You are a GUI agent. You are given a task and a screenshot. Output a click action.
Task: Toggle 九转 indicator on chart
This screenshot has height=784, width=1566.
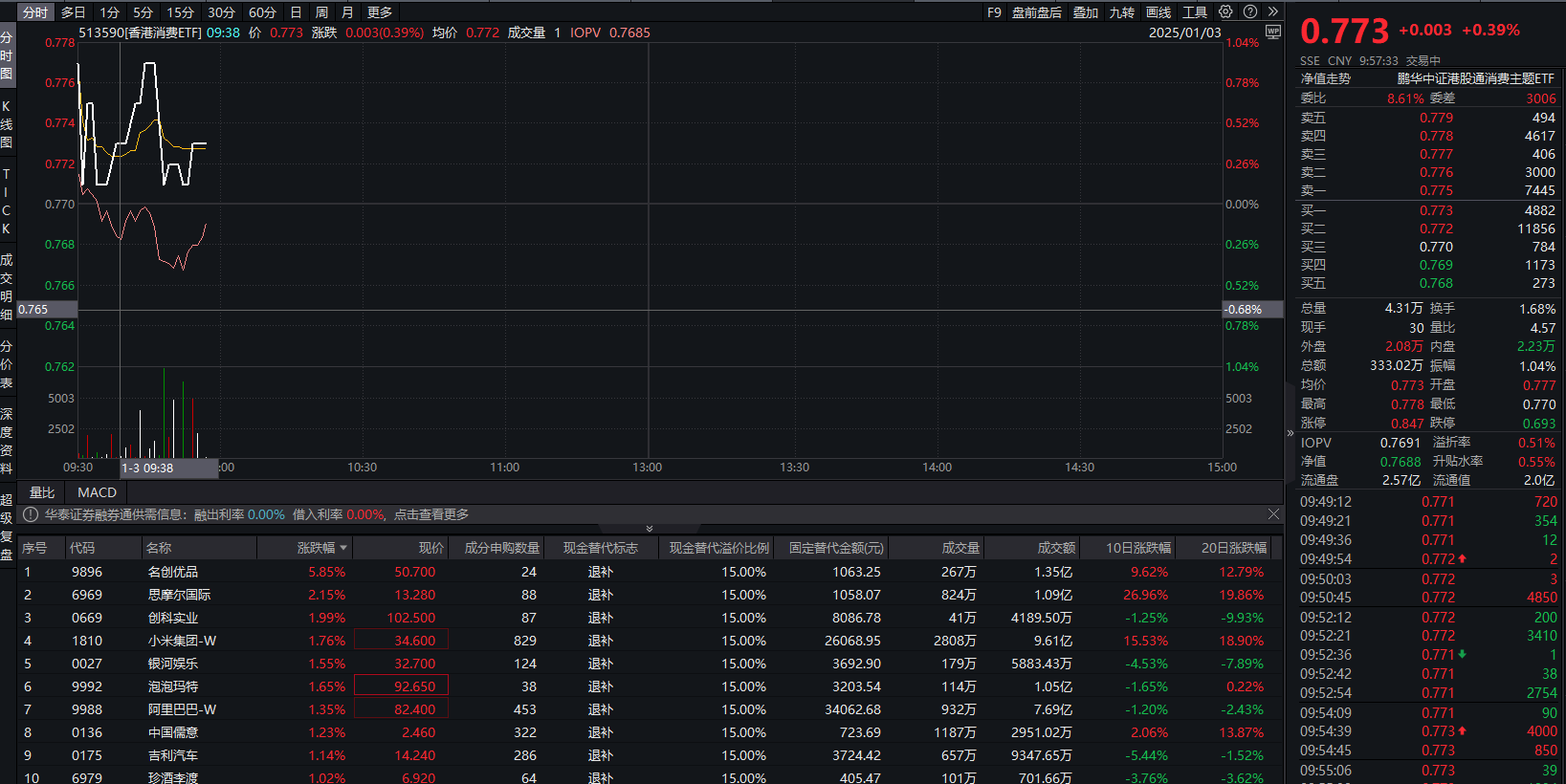tap(1122, 12)
